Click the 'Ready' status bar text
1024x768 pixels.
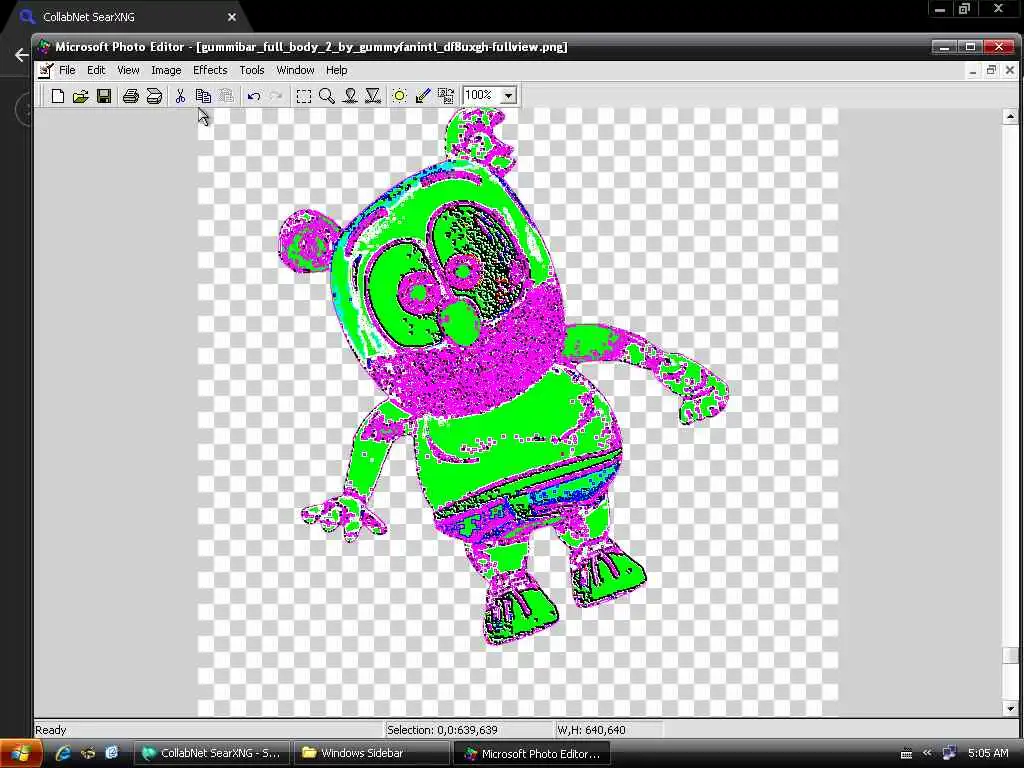51,730
